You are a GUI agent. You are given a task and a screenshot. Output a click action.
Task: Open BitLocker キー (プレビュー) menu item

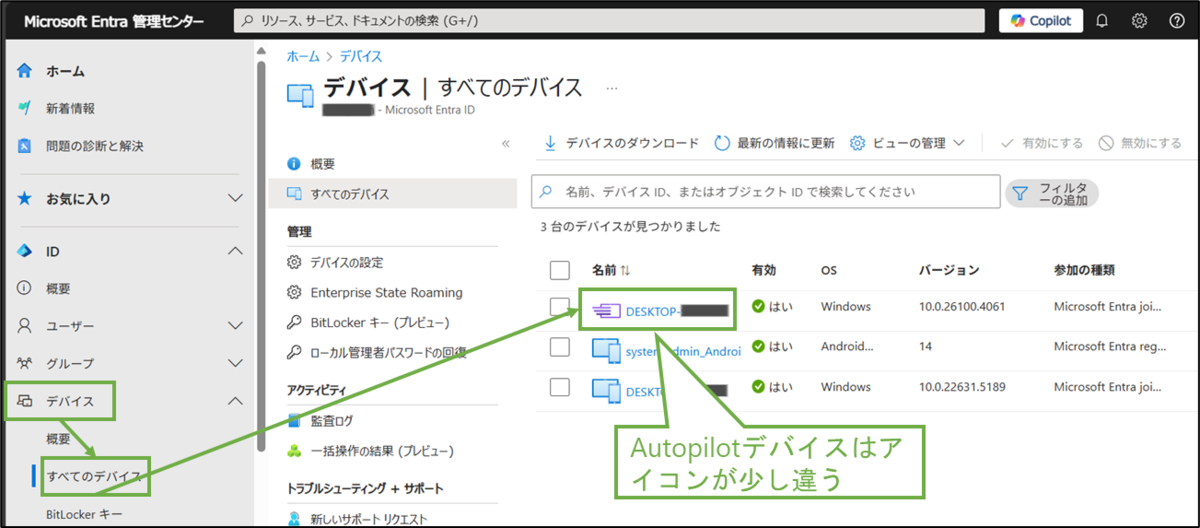380,322
